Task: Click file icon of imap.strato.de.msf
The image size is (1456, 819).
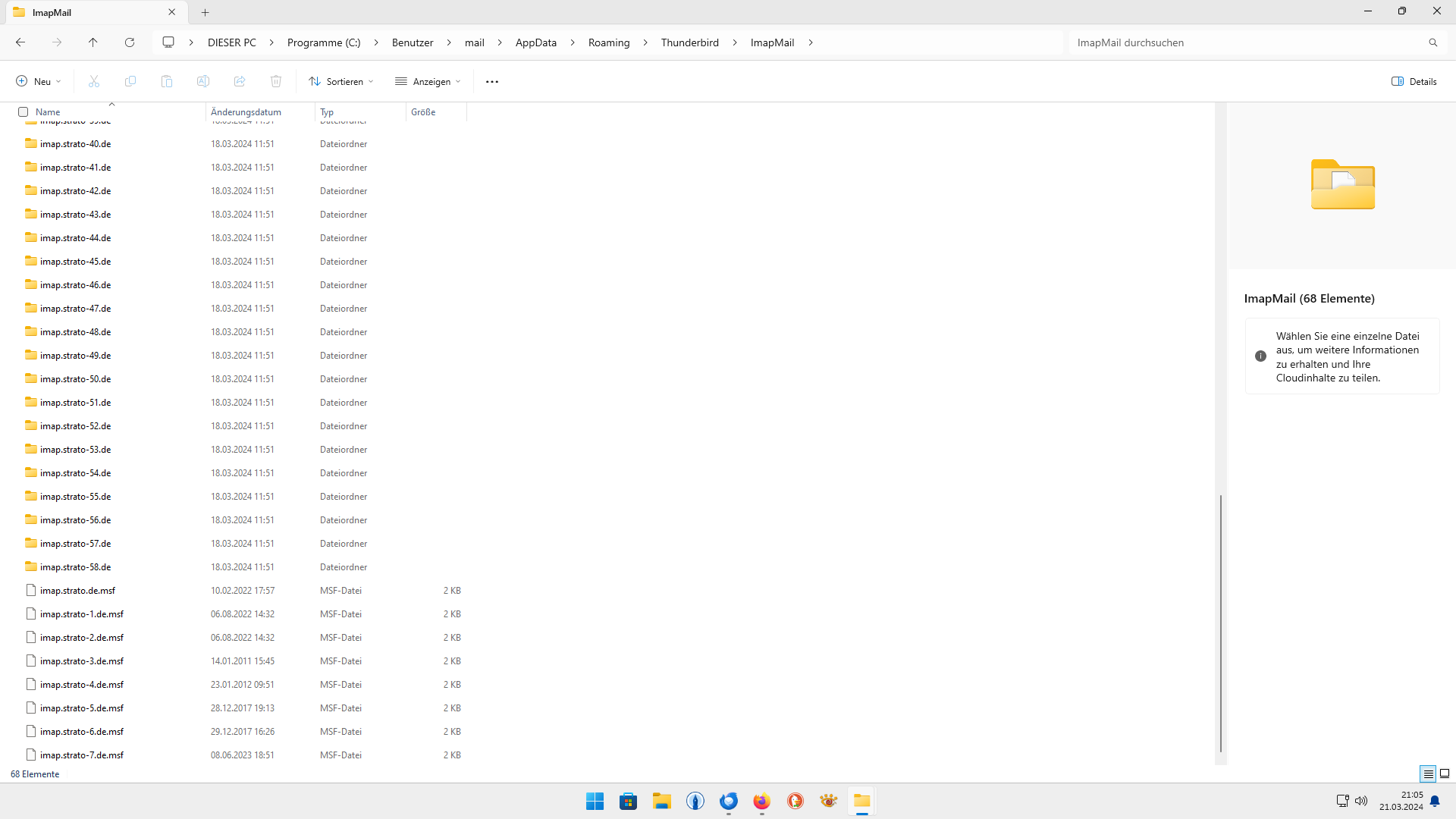Action: tap(31, 590)
